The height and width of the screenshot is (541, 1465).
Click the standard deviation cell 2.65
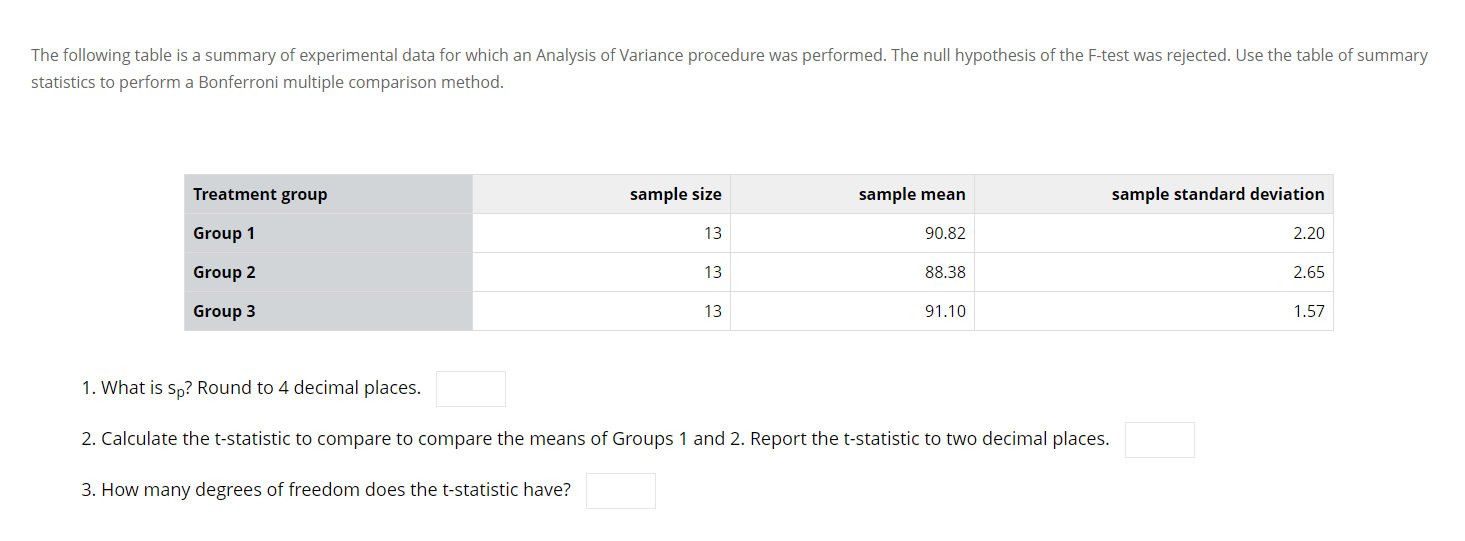pos(1154,272)
